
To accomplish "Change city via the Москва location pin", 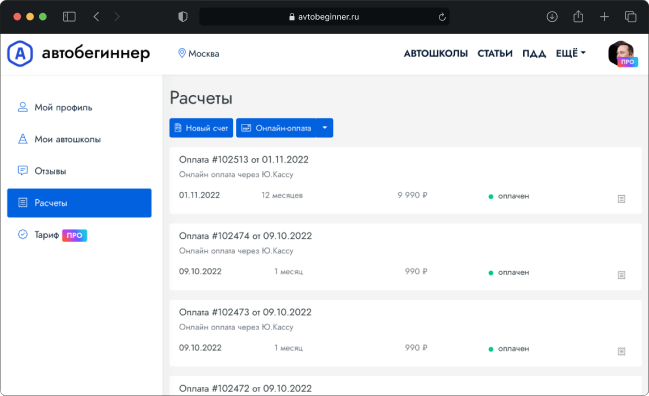I will 198,53.
